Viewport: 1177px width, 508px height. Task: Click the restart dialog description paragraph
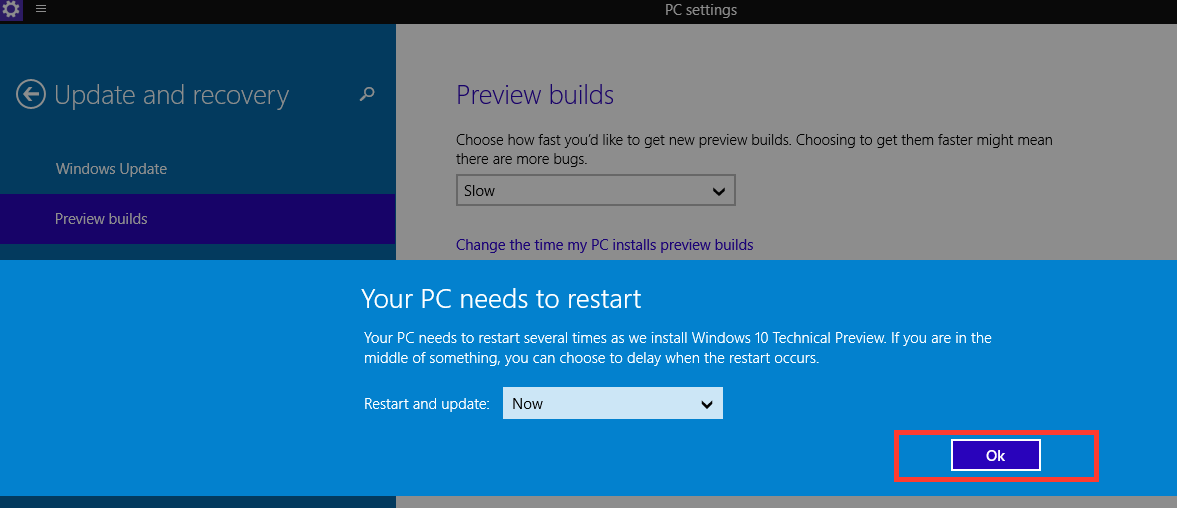coord(678,348)
